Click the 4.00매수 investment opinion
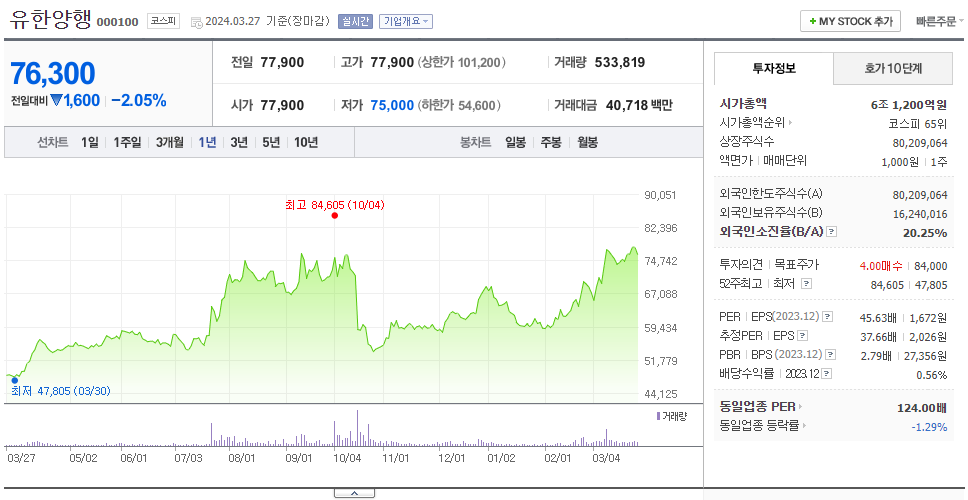The height and width of the screenshot is (500, 968). 881,266
